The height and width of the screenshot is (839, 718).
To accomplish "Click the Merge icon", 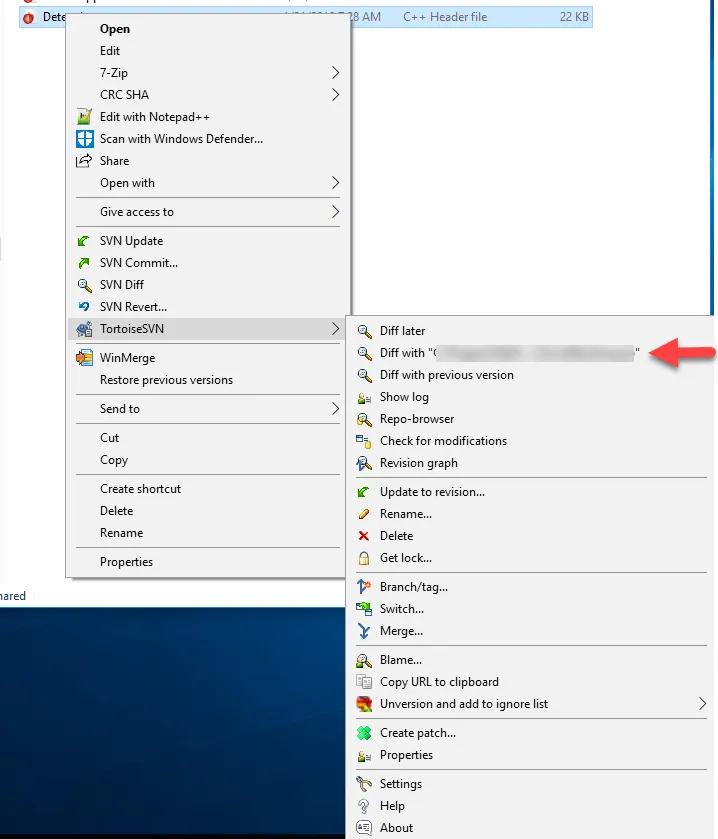I will 364,631.
